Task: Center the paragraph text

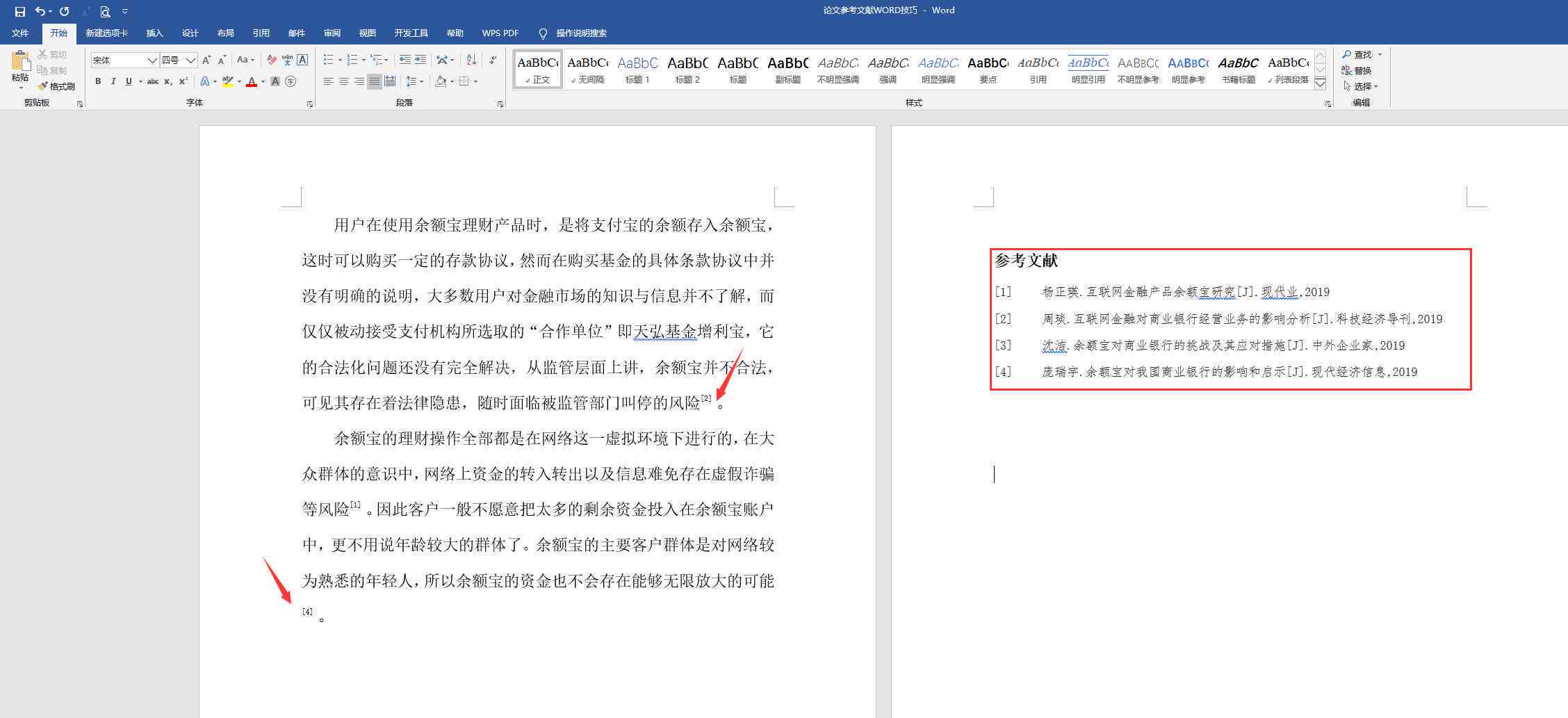Action: [344, 82]
